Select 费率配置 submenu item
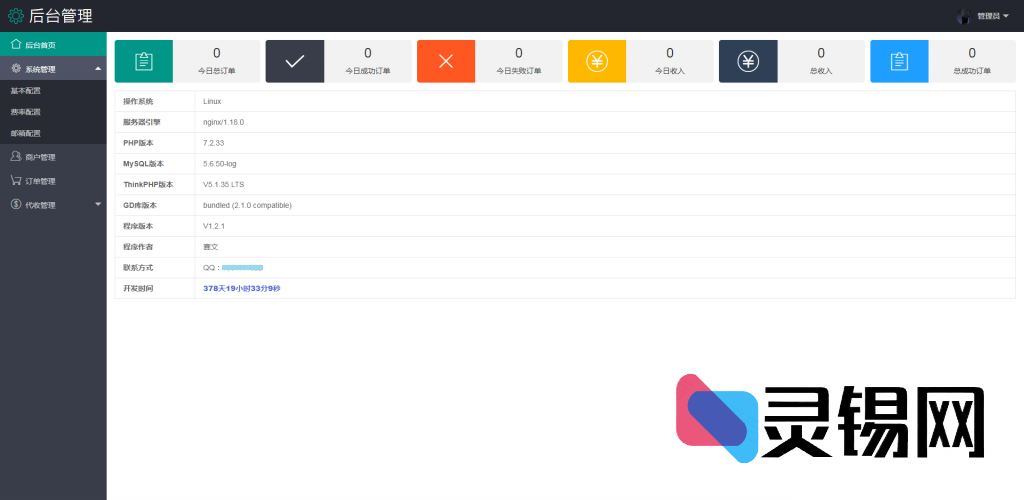 point(26,112)
